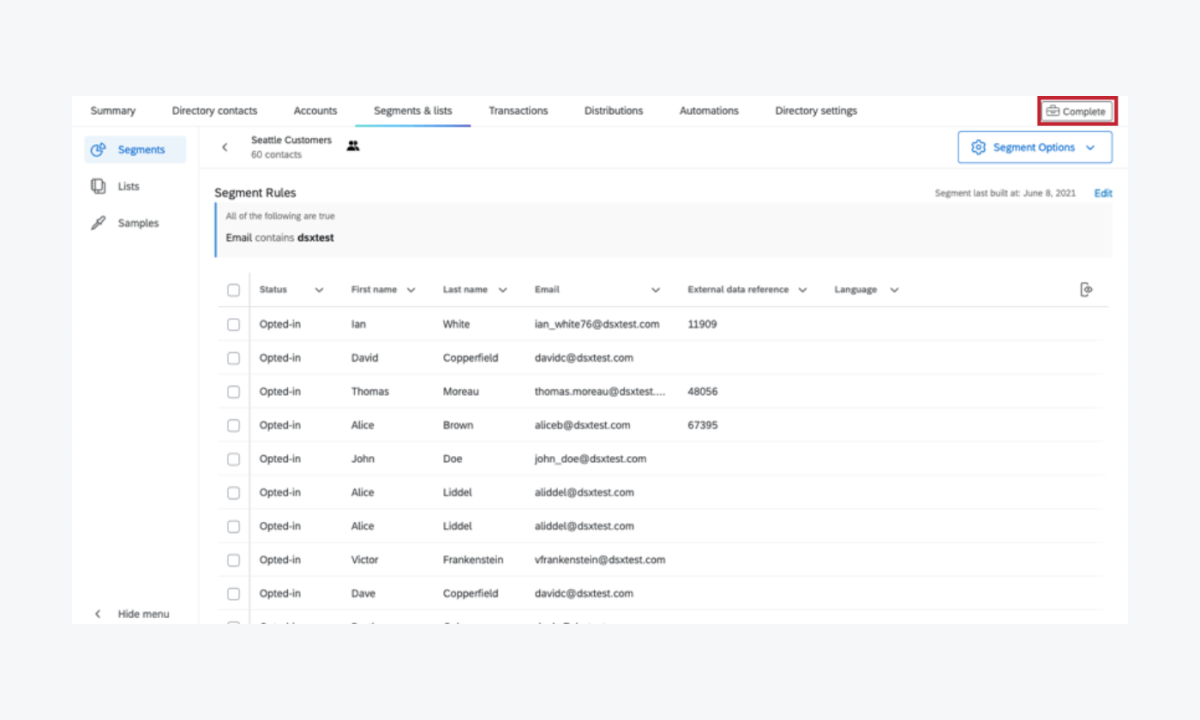Screen dimensions: 1200x720
Task: Click the export contacts icon above the table
Action: tap(1086, 289)
